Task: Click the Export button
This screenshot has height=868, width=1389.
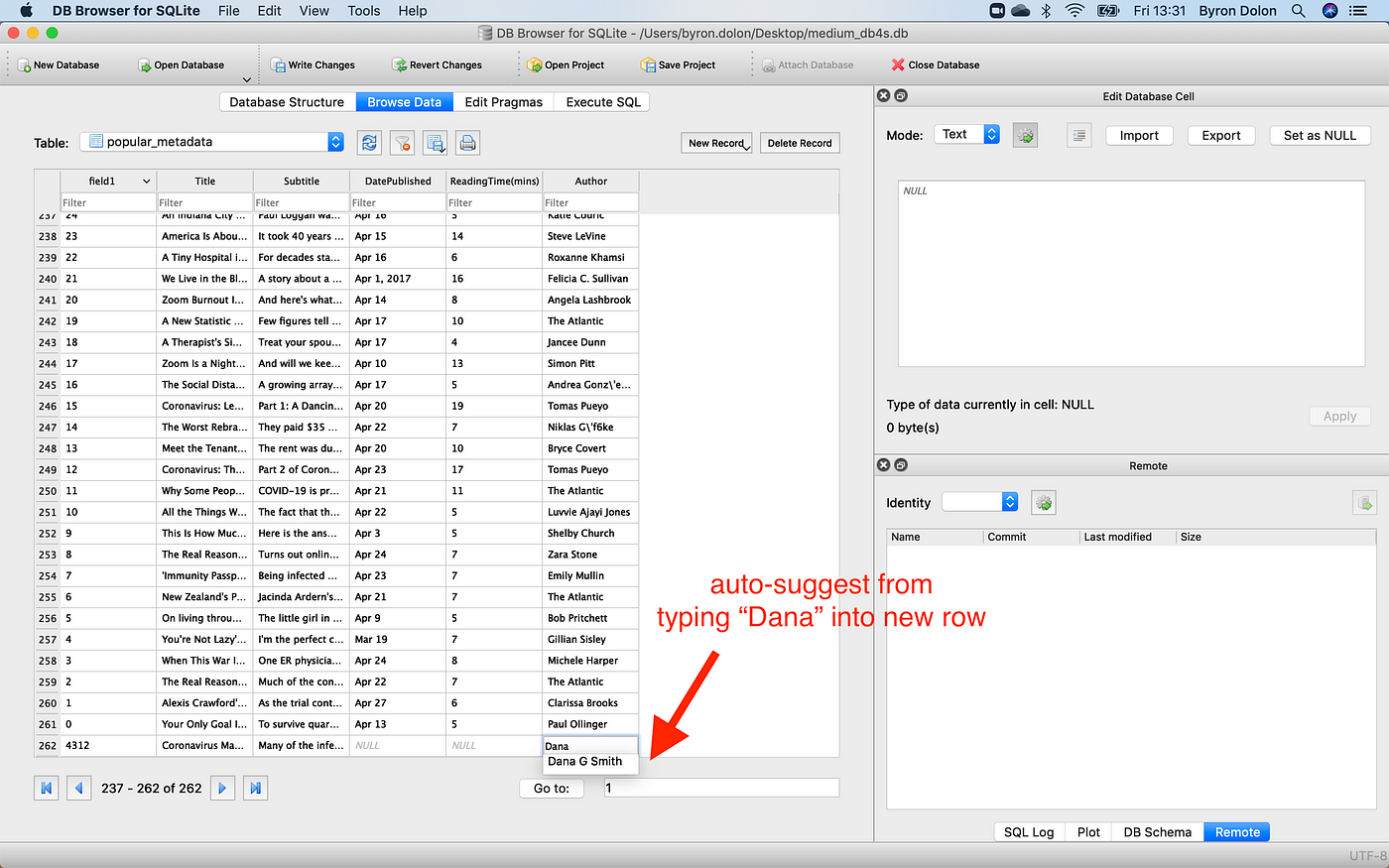Action: (x=1221, y=136)
